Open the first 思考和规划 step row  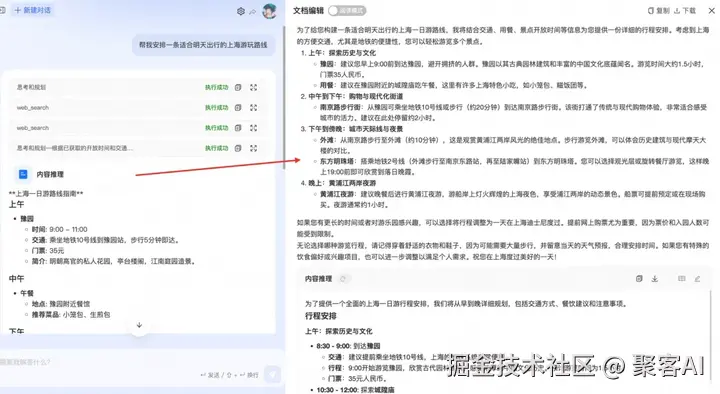click(138, 87)
